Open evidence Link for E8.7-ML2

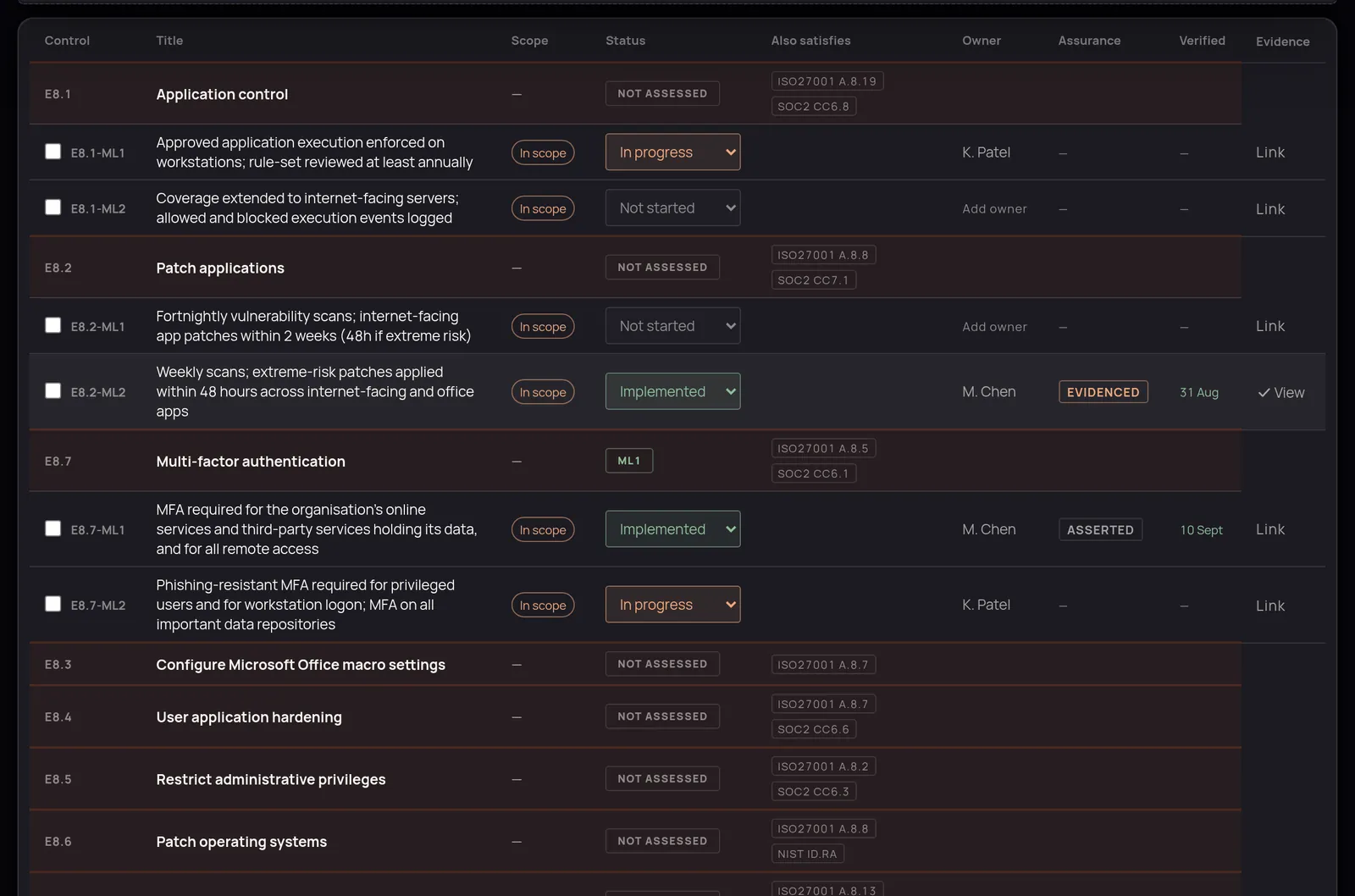point(1269,606)
